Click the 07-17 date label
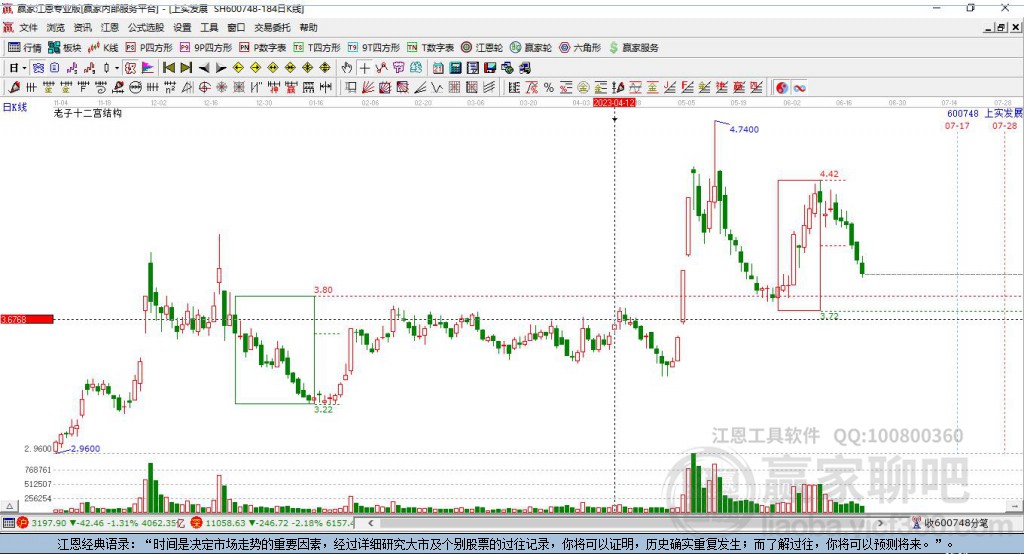 (957, 125)
